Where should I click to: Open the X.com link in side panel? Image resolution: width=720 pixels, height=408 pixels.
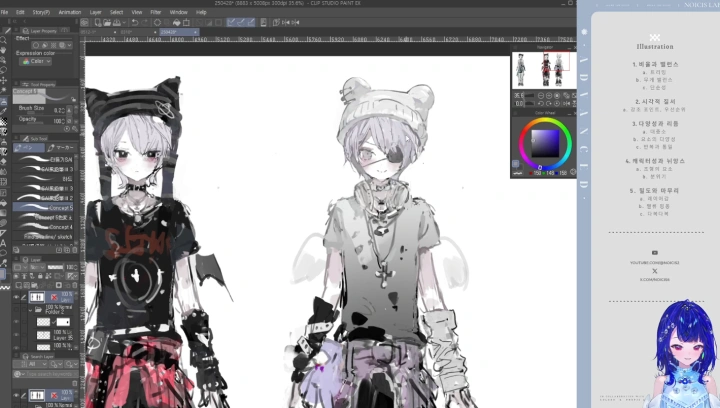coord(654,279)
